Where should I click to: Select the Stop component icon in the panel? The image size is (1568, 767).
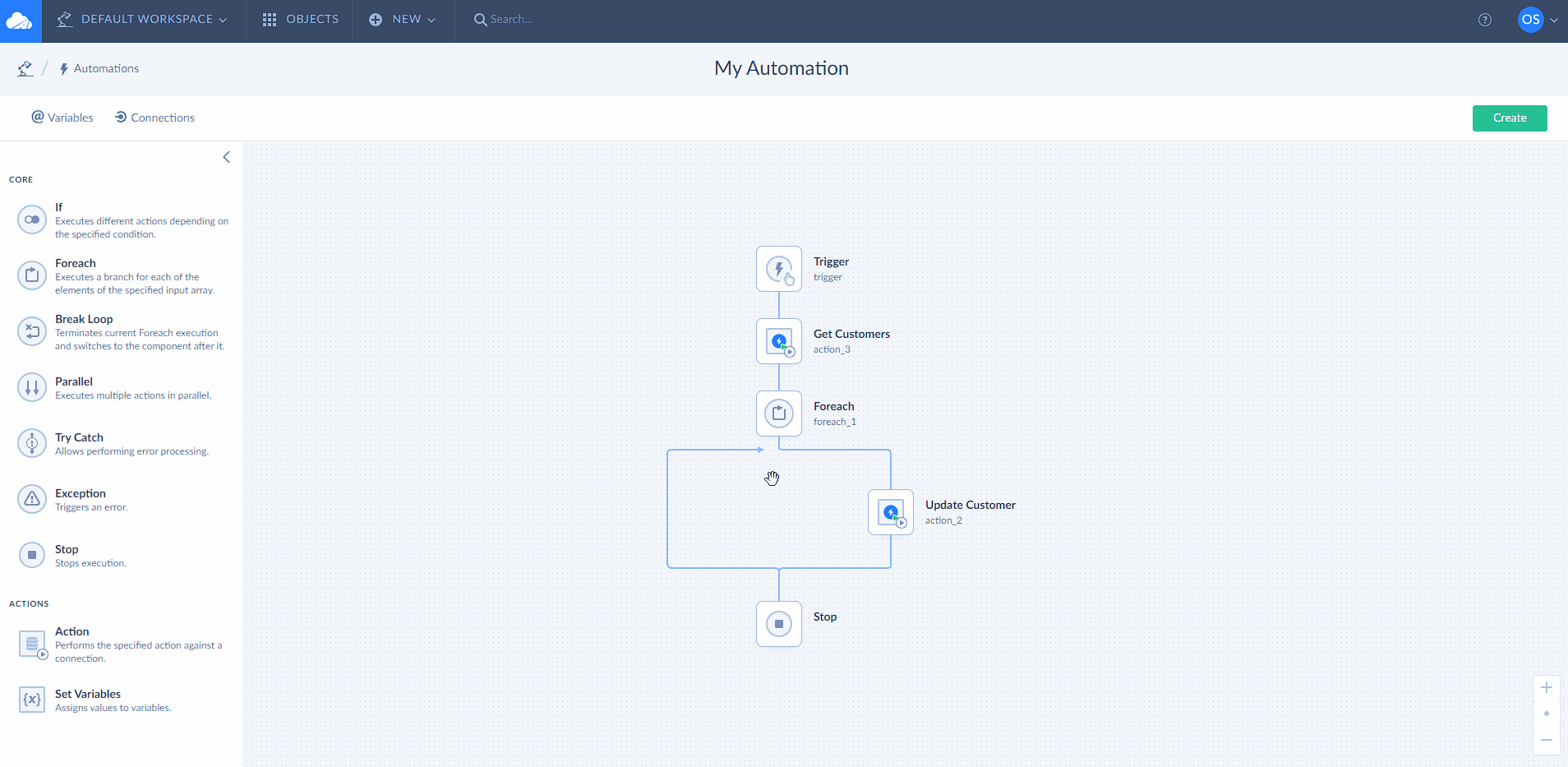[32, 555]
